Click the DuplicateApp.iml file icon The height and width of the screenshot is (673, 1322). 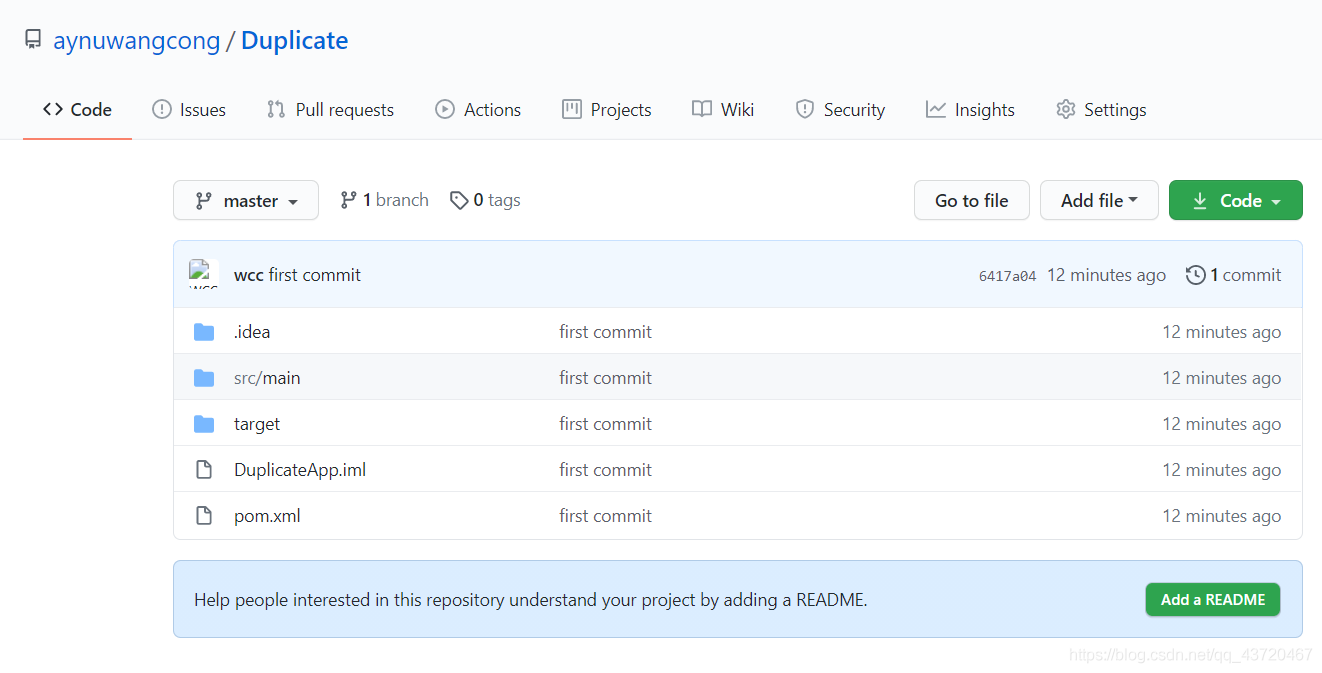tap(204, 470)
